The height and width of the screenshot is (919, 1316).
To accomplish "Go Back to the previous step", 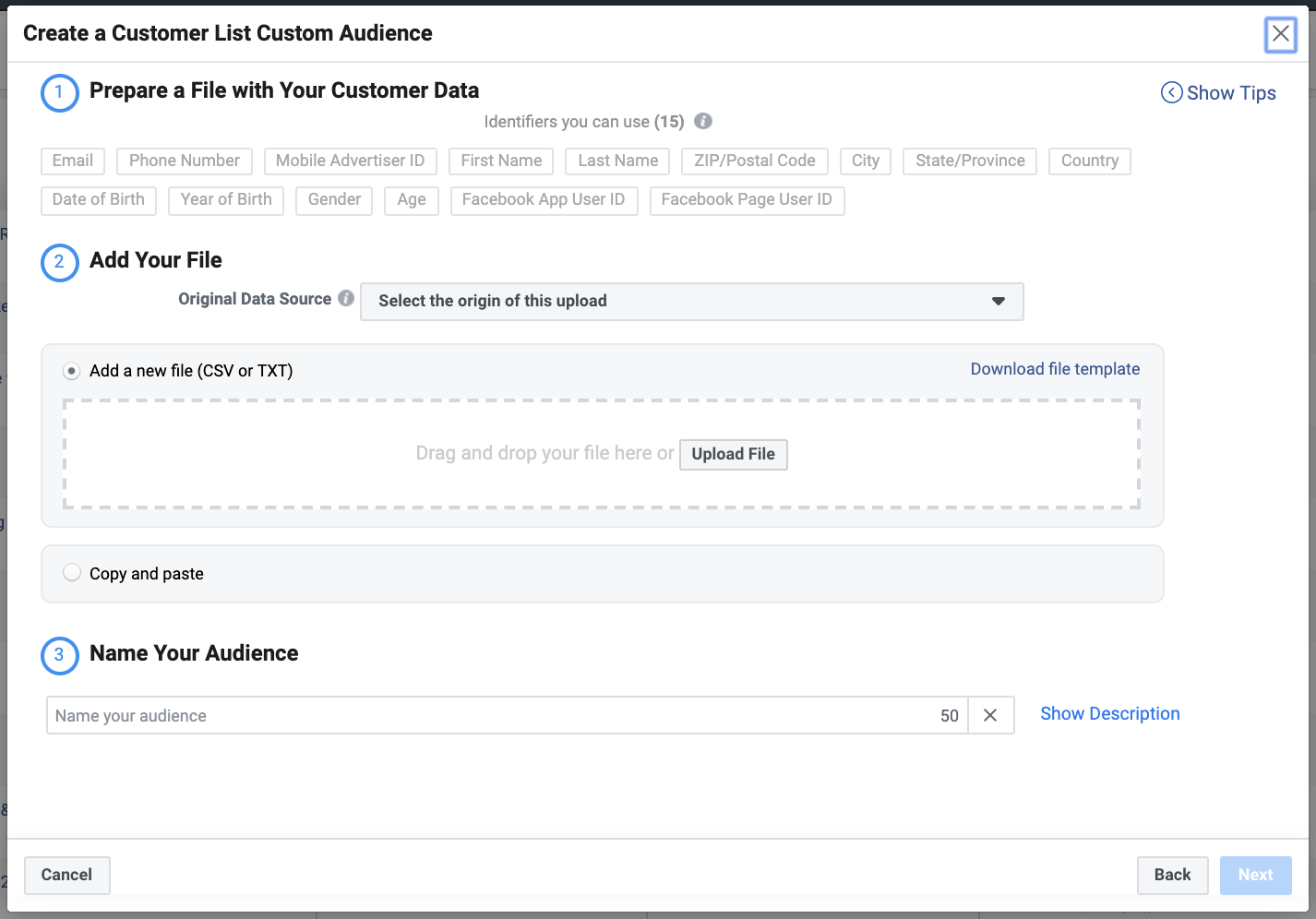I will pos(1172,875).
